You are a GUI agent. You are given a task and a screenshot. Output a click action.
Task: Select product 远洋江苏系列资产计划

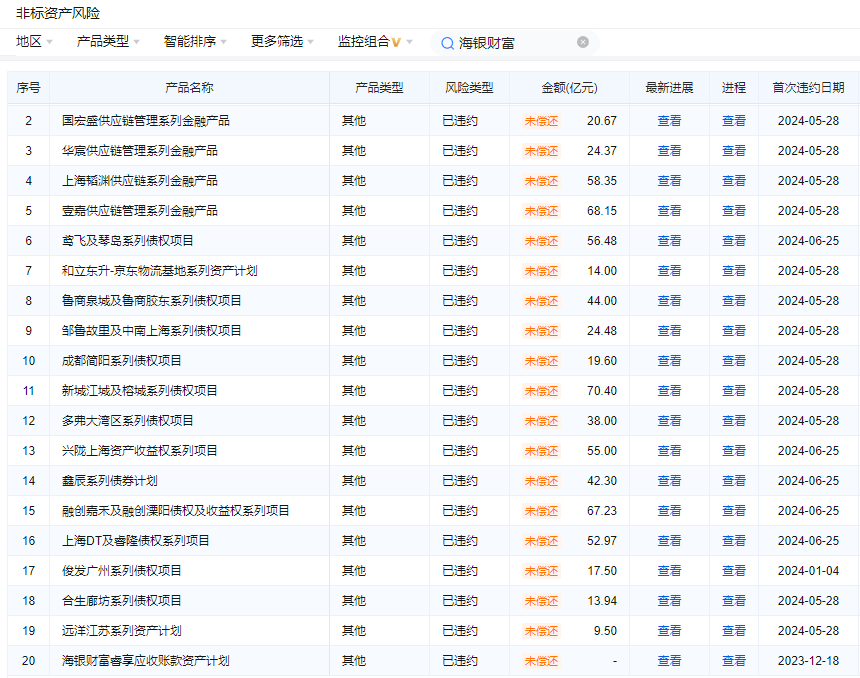coord(121,631)
